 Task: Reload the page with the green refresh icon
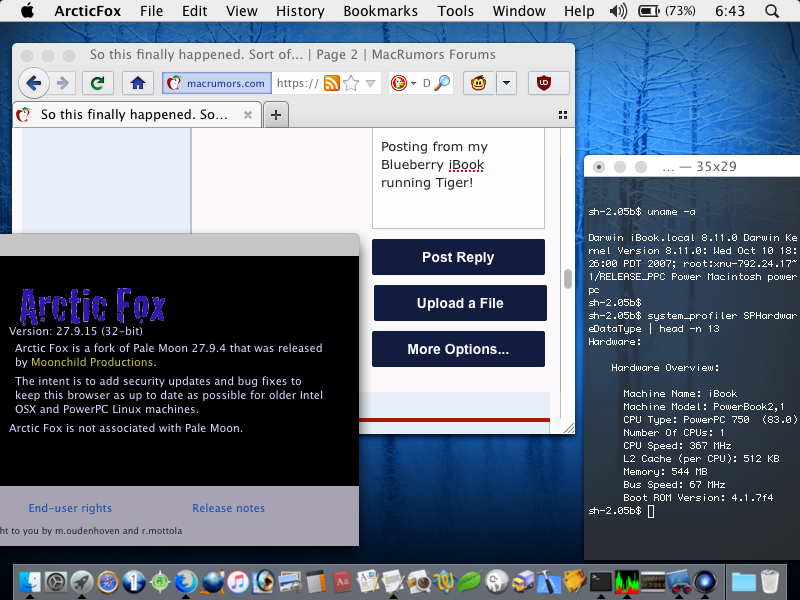[97, 83]
